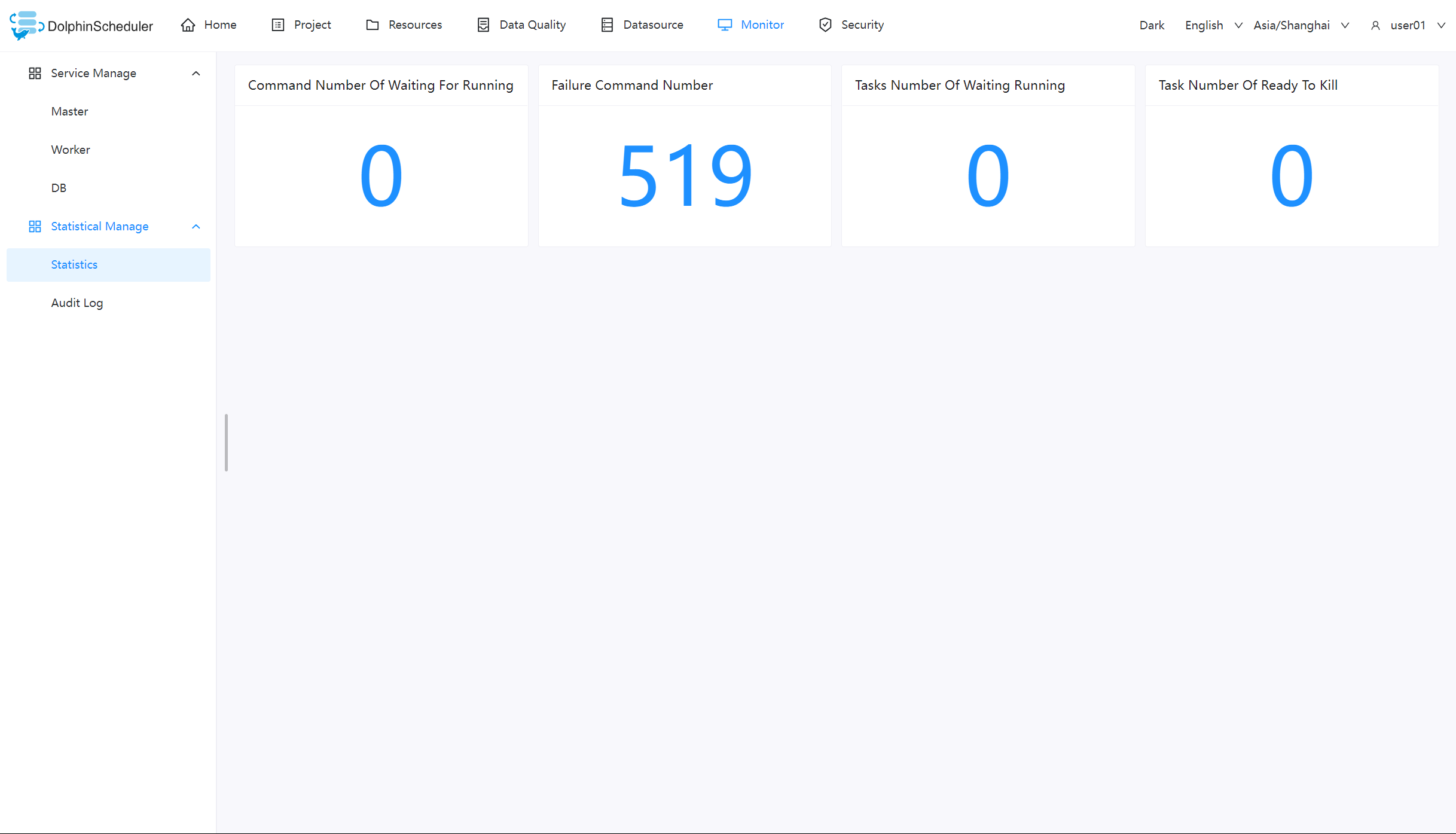Click the Monitor screen icon
Viewport: 1456px width, 834px height.
coord(725,25)
